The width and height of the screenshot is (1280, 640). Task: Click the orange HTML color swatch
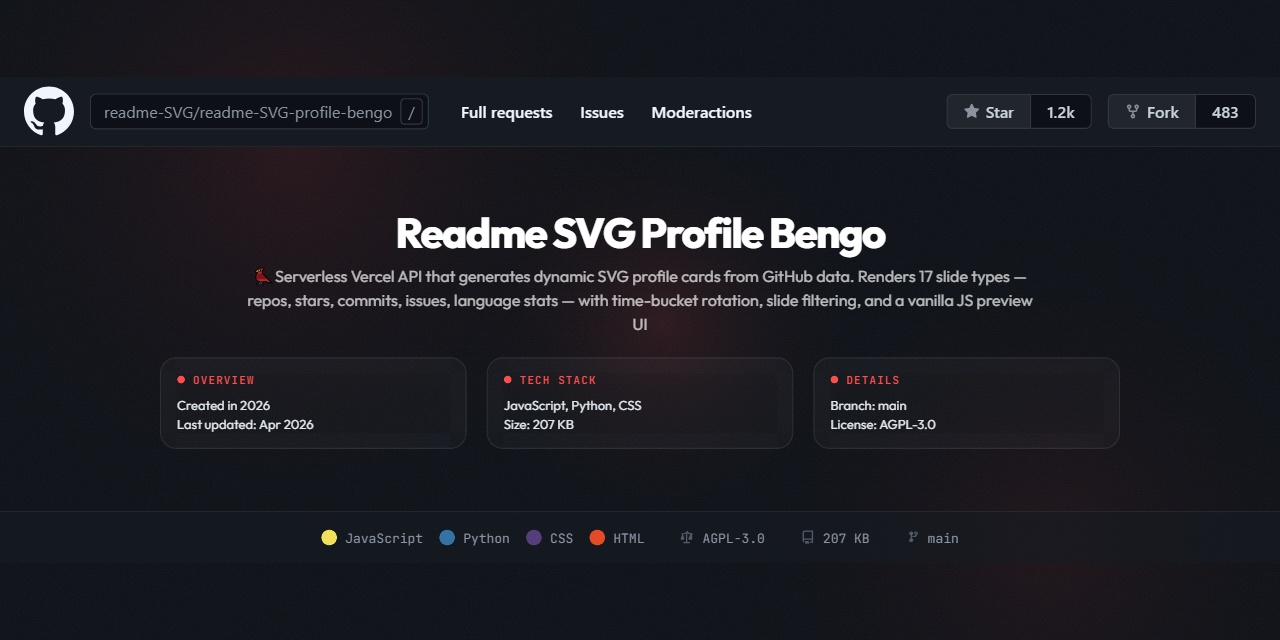point(596,537)
